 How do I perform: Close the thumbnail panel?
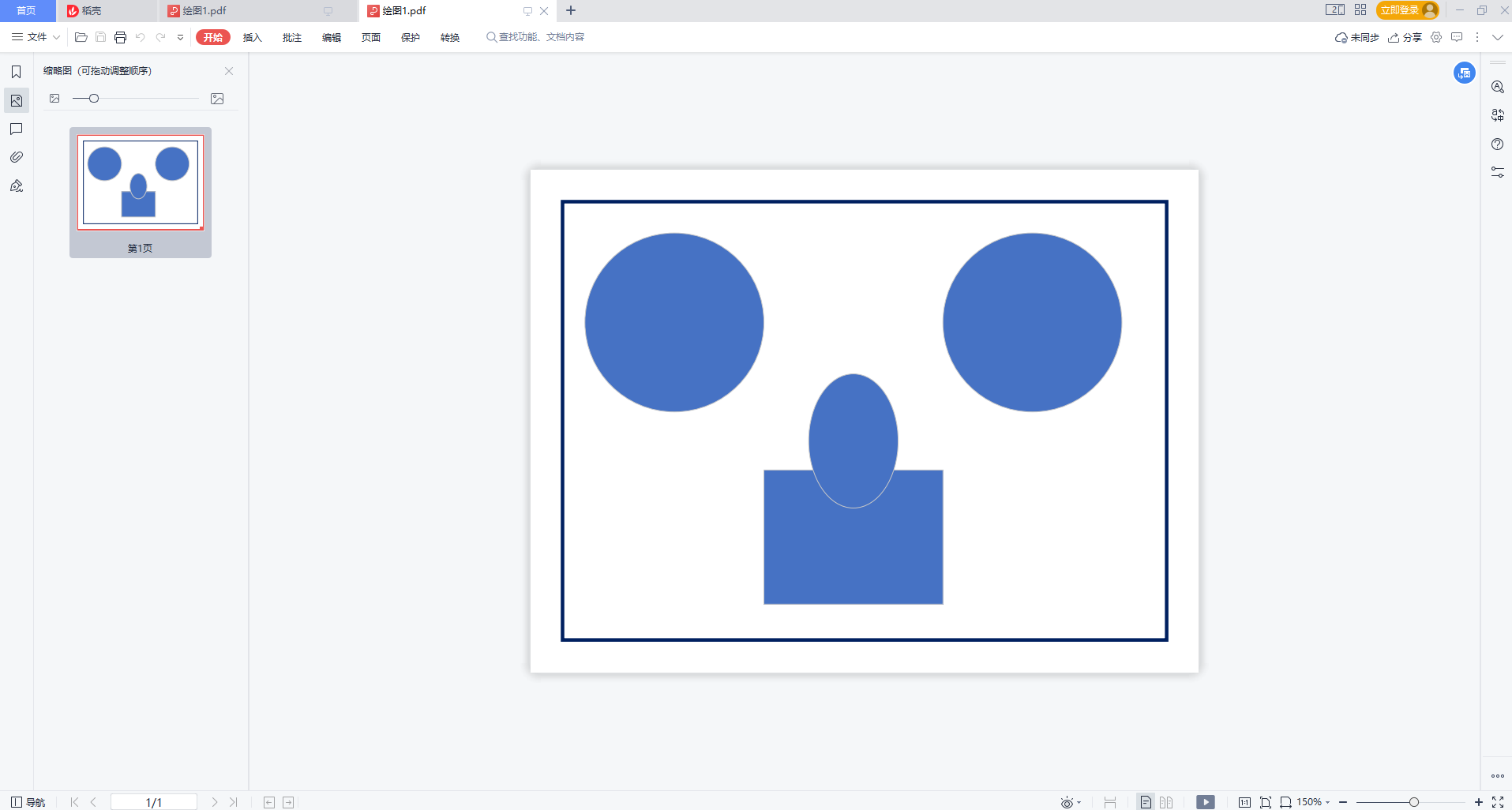tap(229, 71)
